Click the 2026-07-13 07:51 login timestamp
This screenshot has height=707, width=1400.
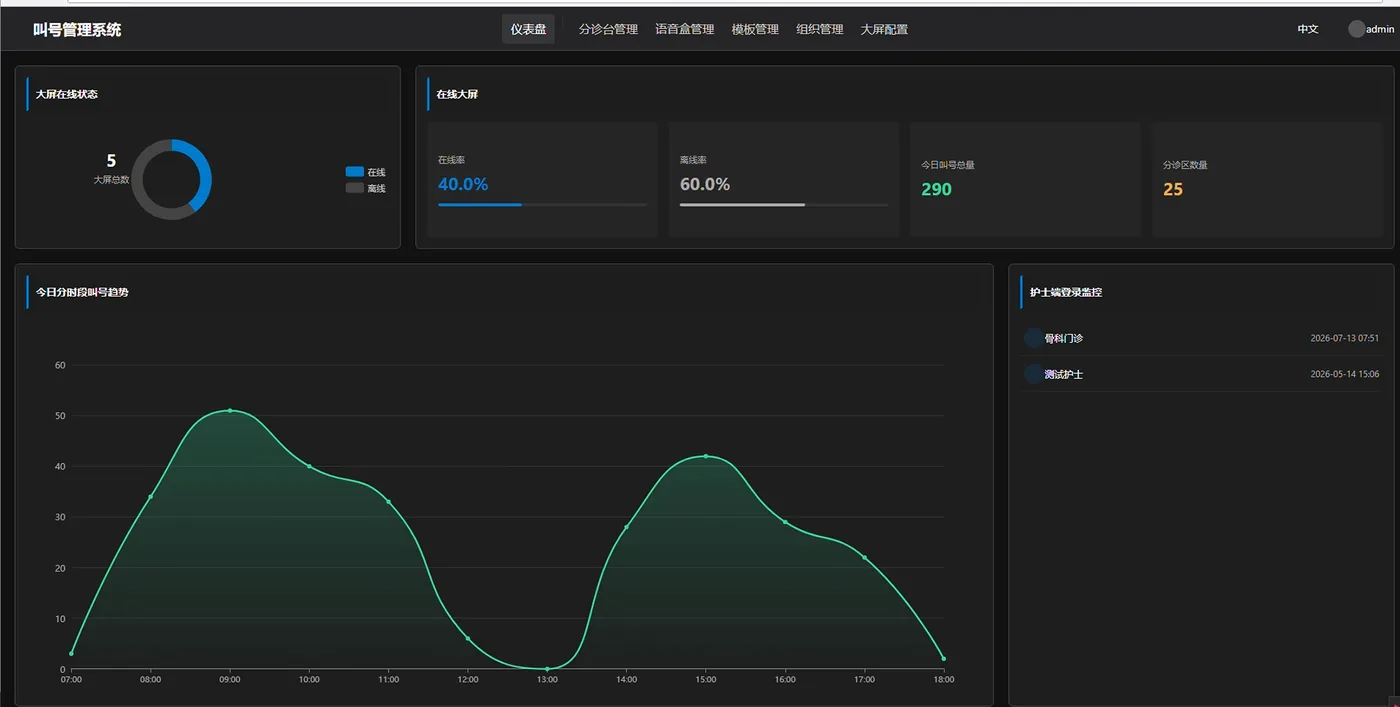click(x=1345, y=338)
